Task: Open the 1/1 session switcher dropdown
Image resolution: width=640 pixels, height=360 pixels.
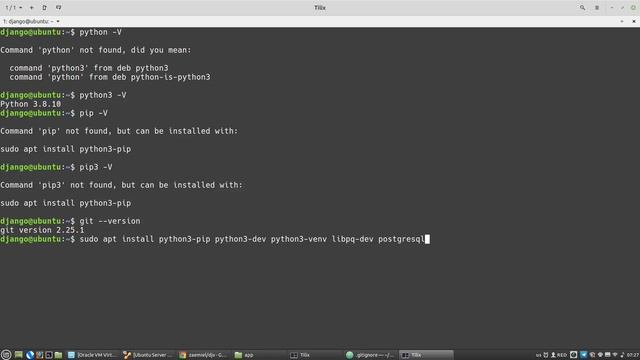Action: [x=13, y=8]
